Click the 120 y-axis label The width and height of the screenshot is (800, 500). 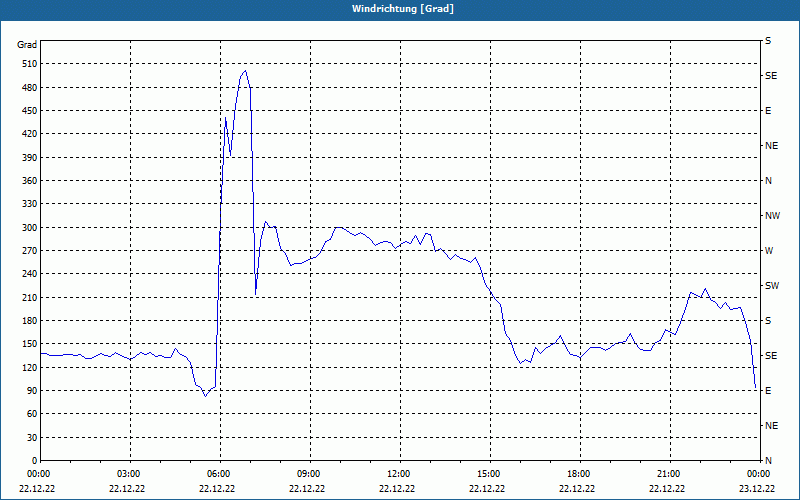(x=31, y=367)
